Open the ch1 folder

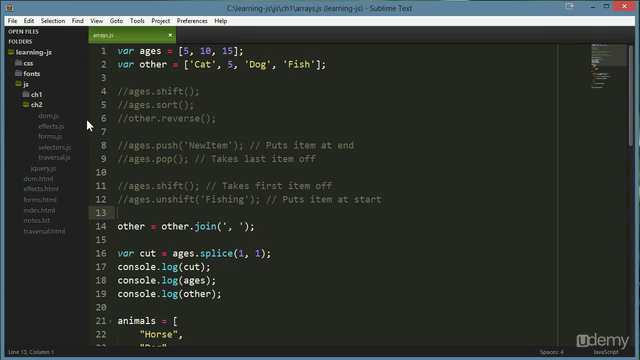coord(36,94)
